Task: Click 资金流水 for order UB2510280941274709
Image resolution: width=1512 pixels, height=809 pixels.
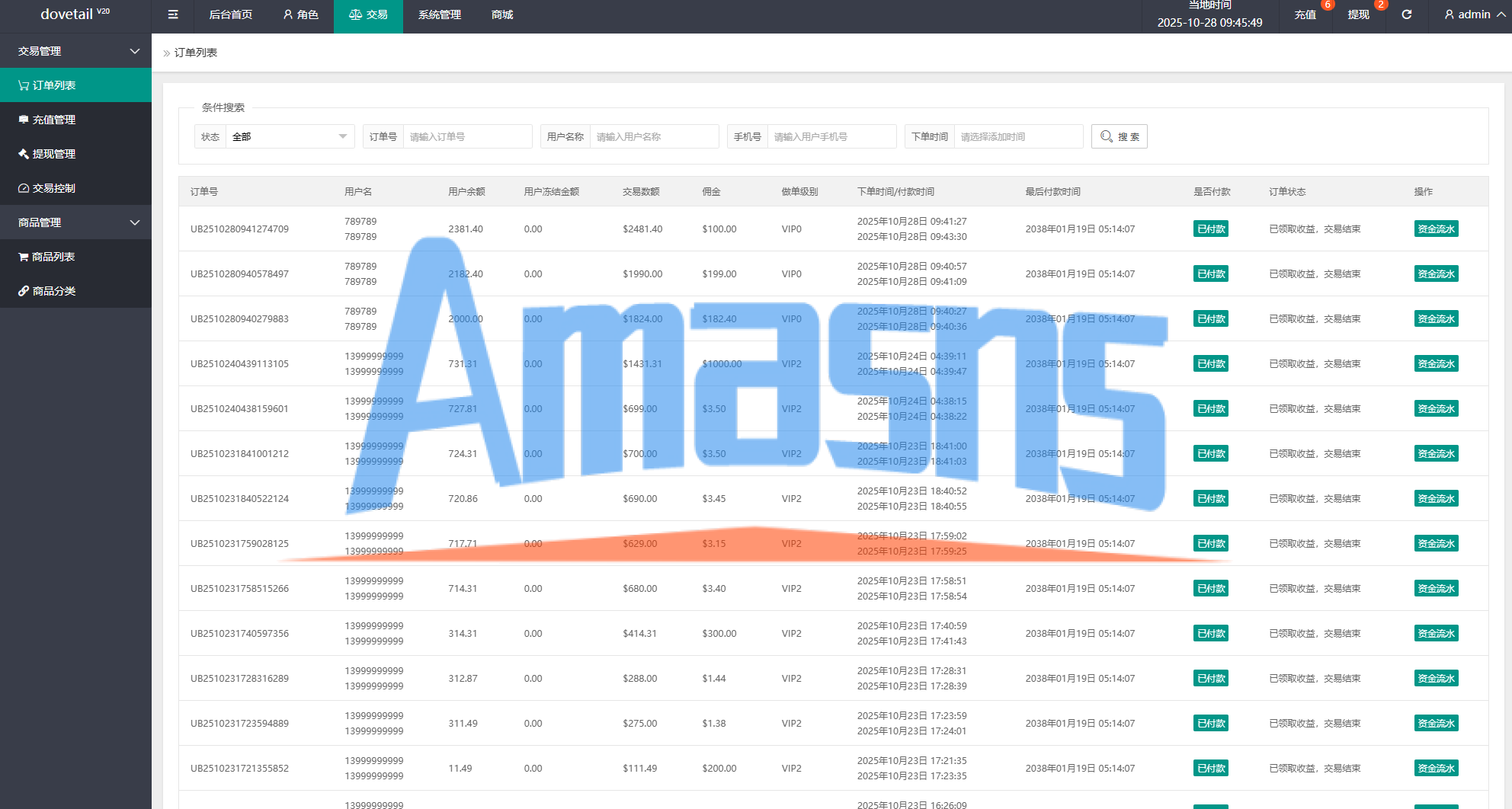Action: (x=1436, y=229)
